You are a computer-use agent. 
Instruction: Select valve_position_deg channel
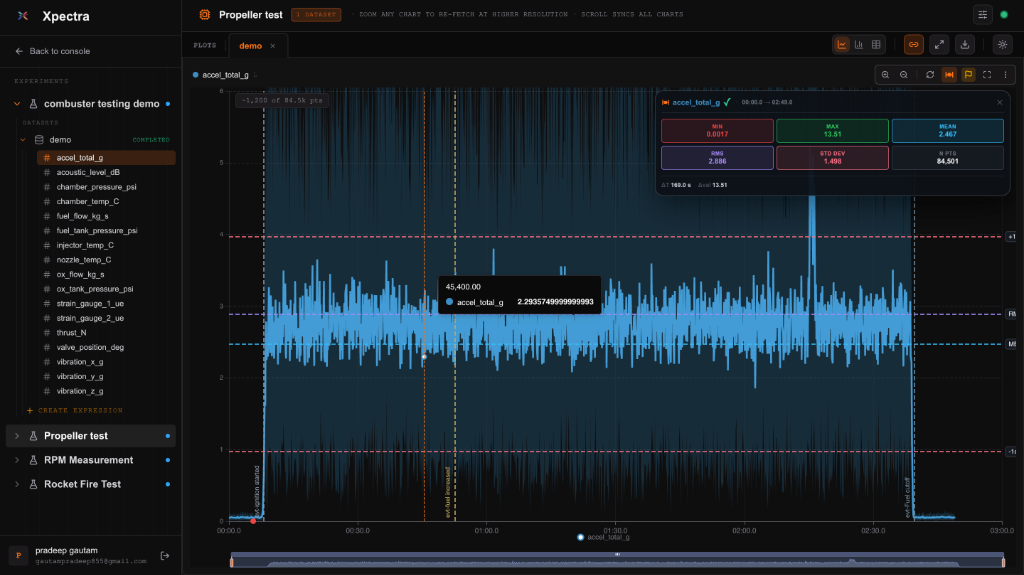coord(106,348)
